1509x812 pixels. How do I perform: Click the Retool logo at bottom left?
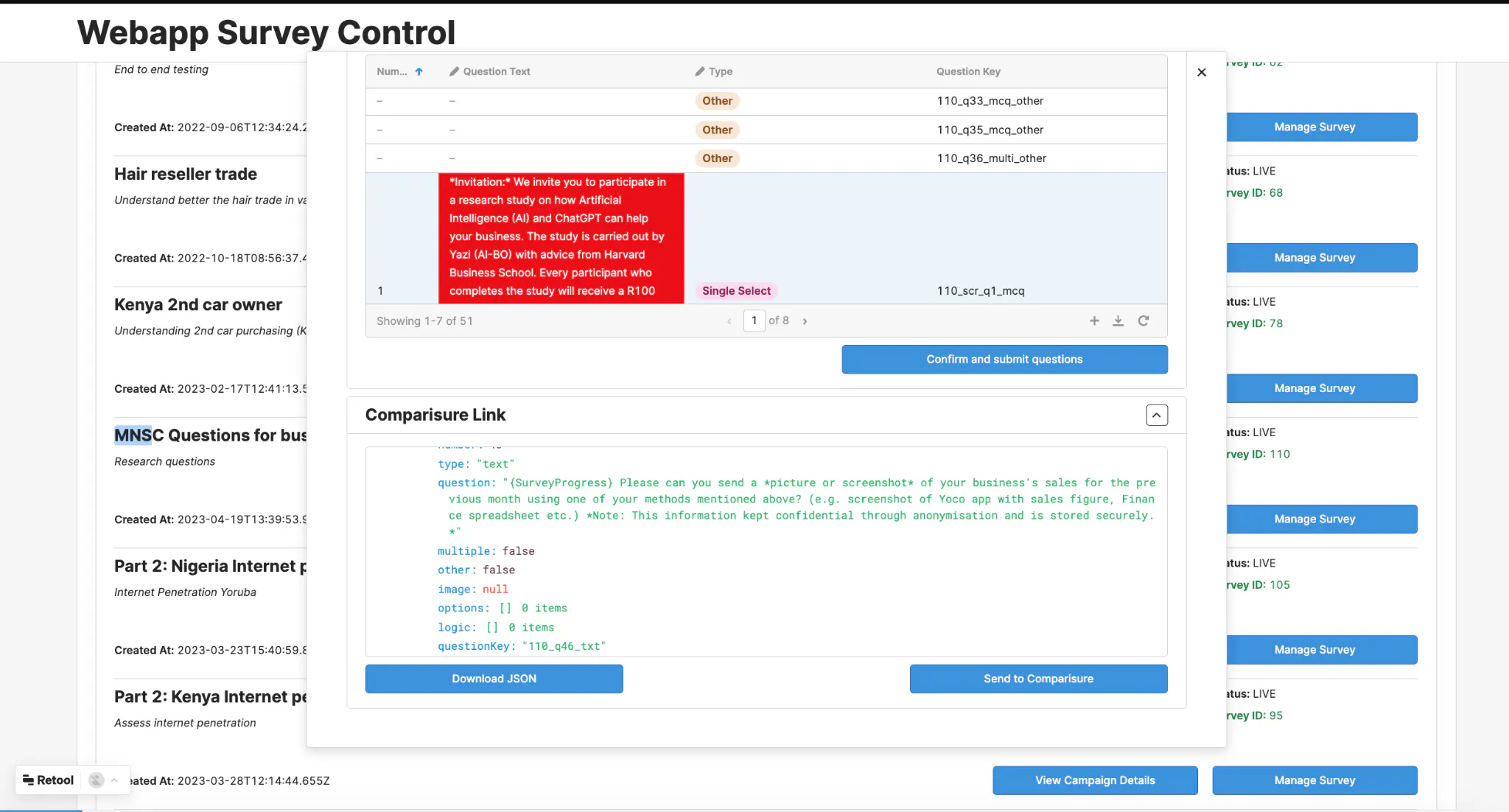coord(49,780)
